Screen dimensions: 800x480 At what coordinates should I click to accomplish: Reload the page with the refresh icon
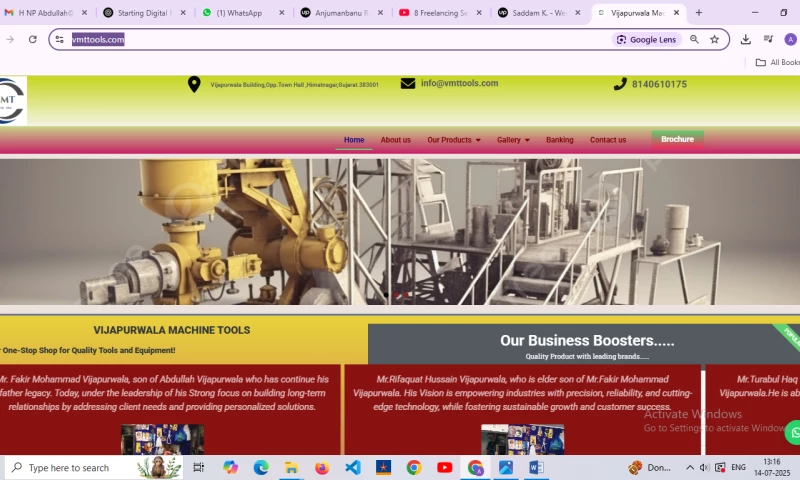coord(33,39)
